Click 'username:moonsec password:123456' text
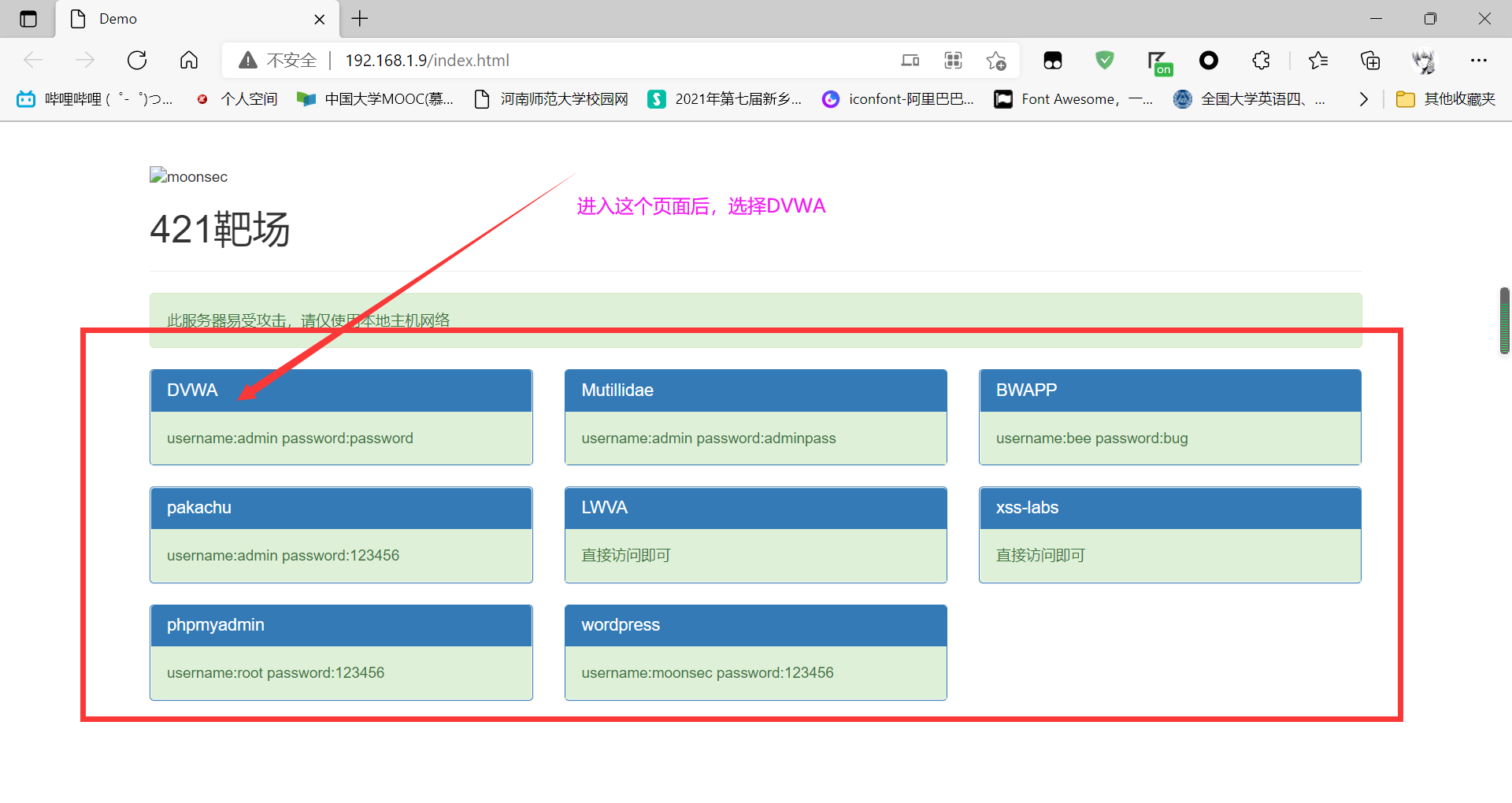1512x803 pixels. [x=707, y=673]
